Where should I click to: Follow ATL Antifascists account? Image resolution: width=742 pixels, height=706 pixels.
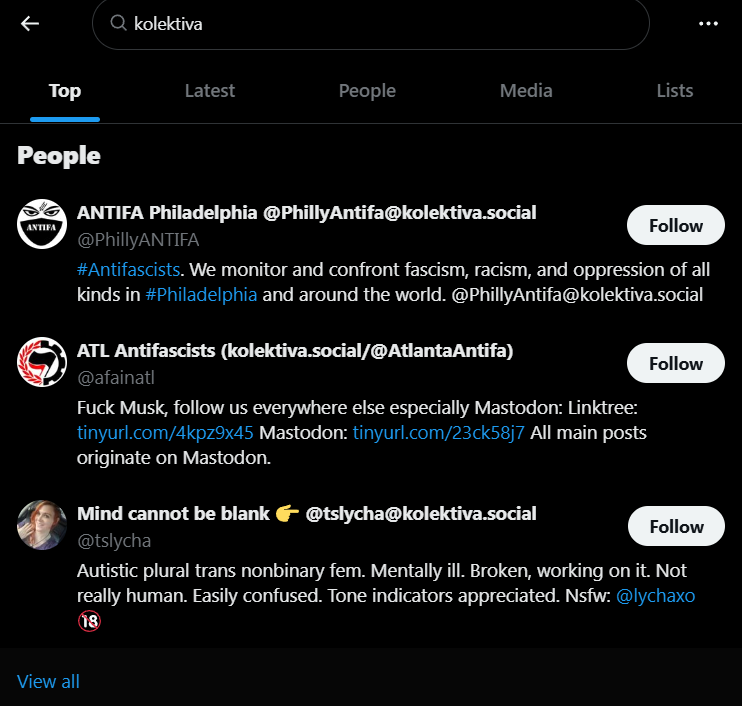676,363
